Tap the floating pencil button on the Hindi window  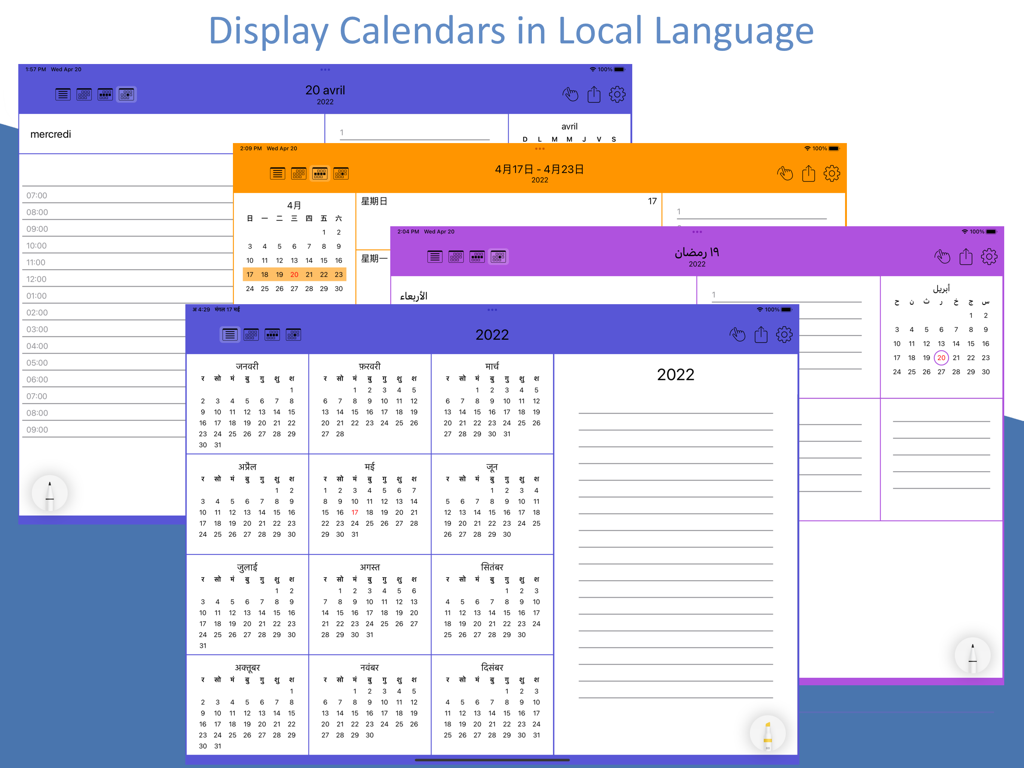(766, 732)
